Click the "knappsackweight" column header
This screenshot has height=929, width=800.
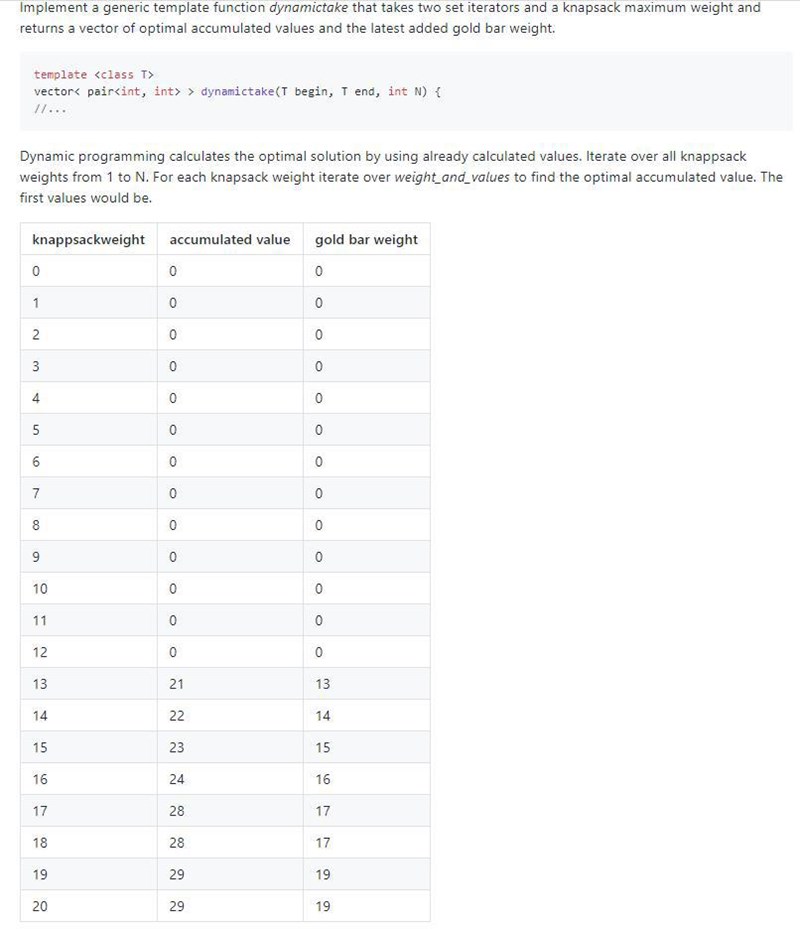tap(88, 239)
